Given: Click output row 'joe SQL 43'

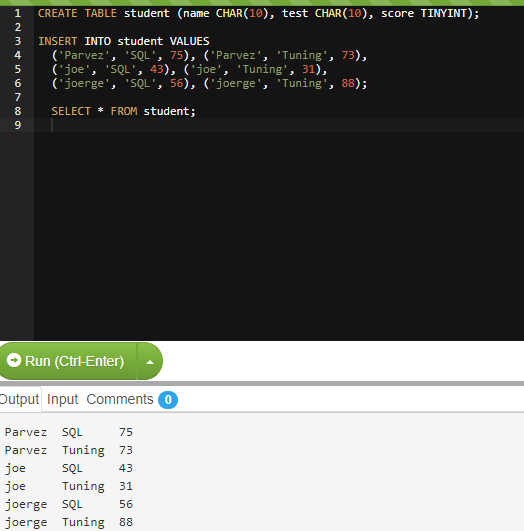Looking at the screenshot, I should pyautogui.click(x=69, y=468).
